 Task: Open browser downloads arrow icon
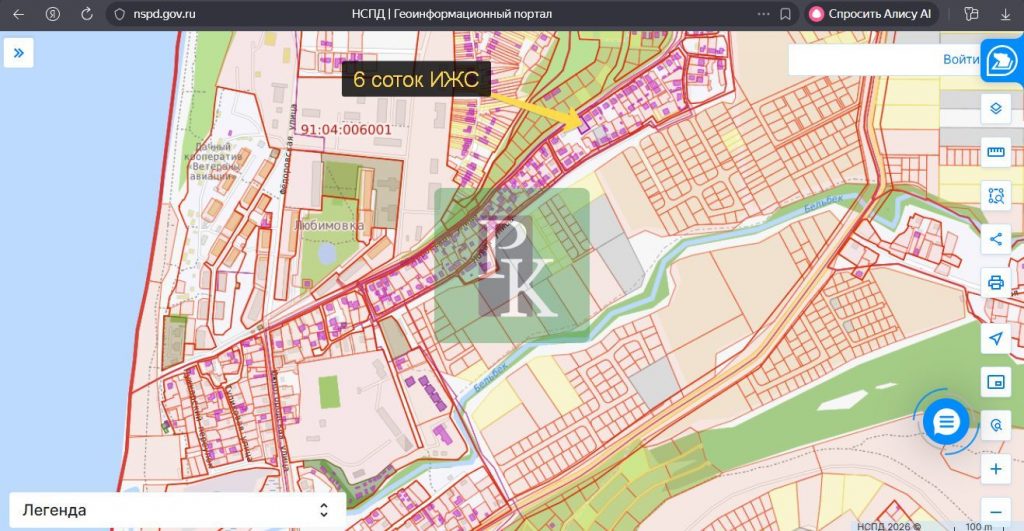1005,15
